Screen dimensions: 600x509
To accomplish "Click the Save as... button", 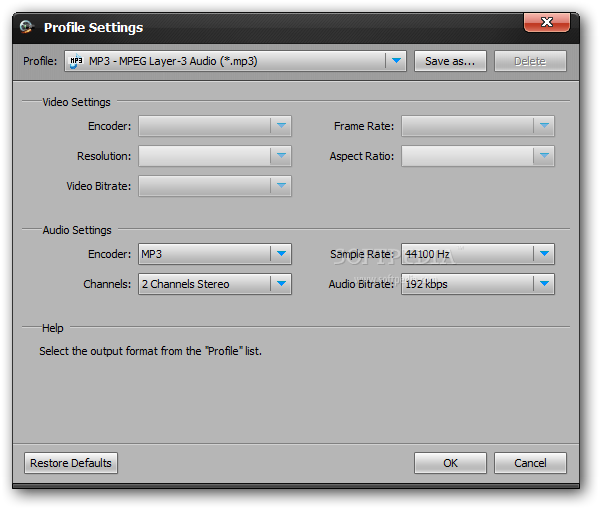I will tap(450, 61).
